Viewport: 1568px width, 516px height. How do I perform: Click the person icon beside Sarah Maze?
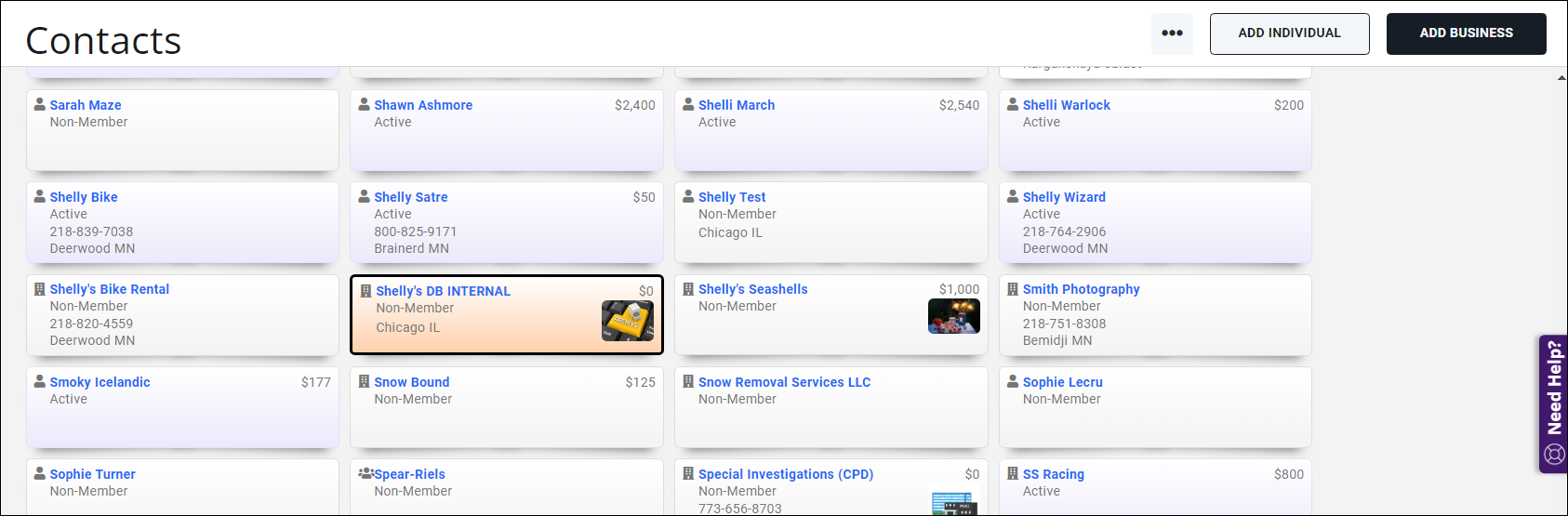coord(40,105)
